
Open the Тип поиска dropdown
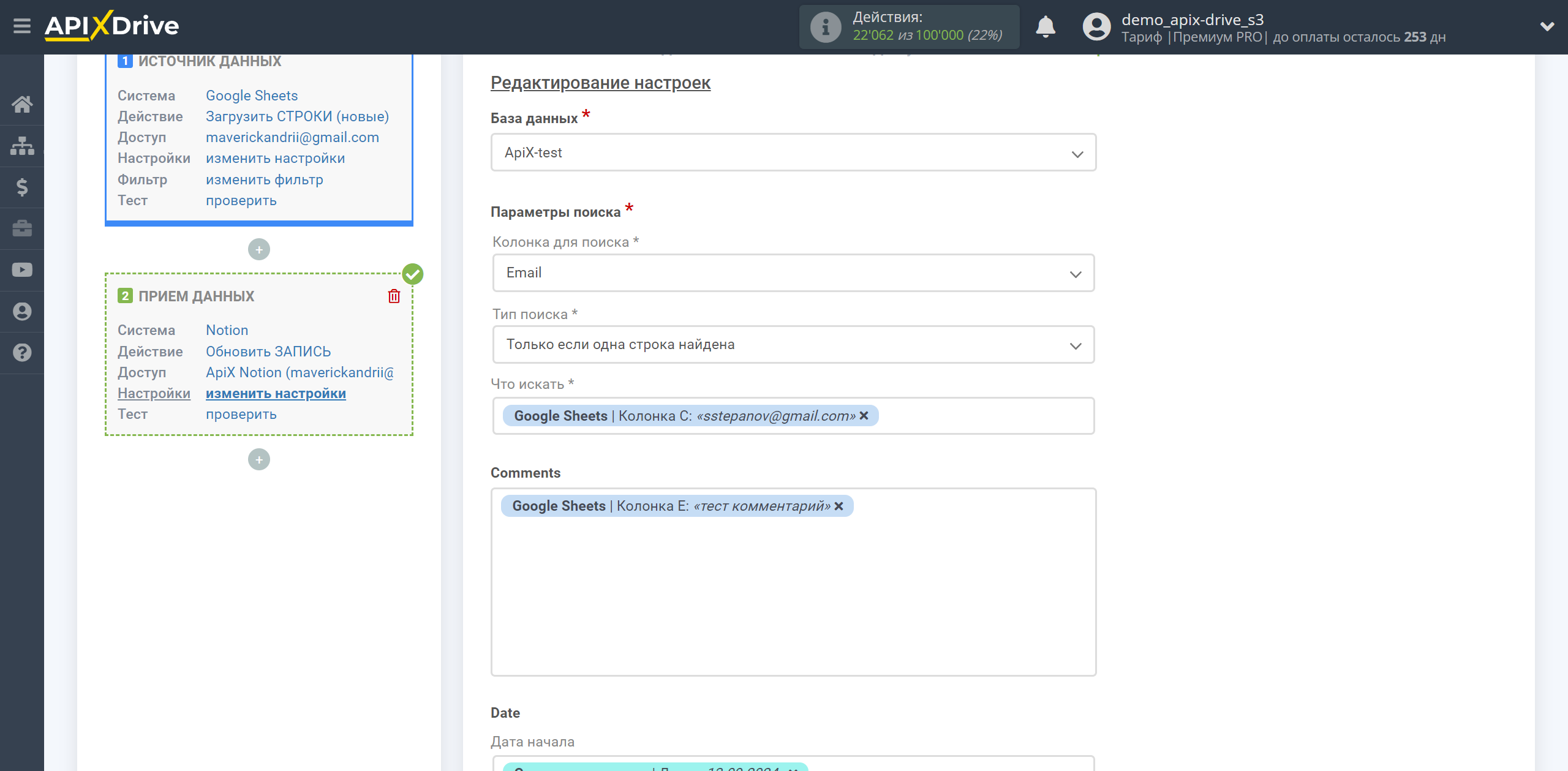793,344
